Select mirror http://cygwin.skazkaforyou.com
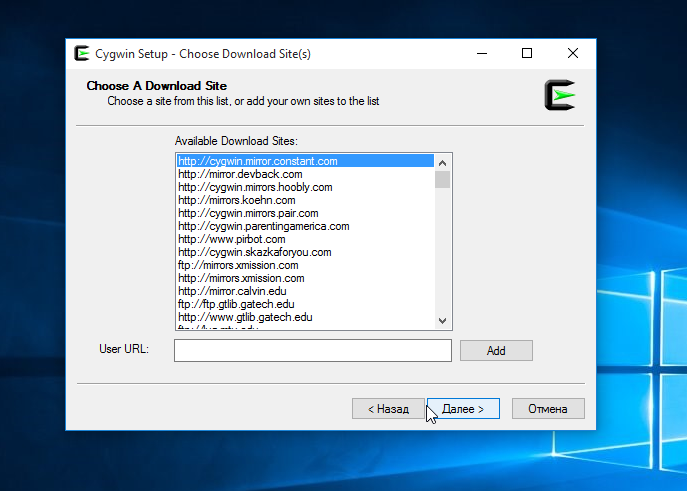The image size is (687, 491). (305, 252)
